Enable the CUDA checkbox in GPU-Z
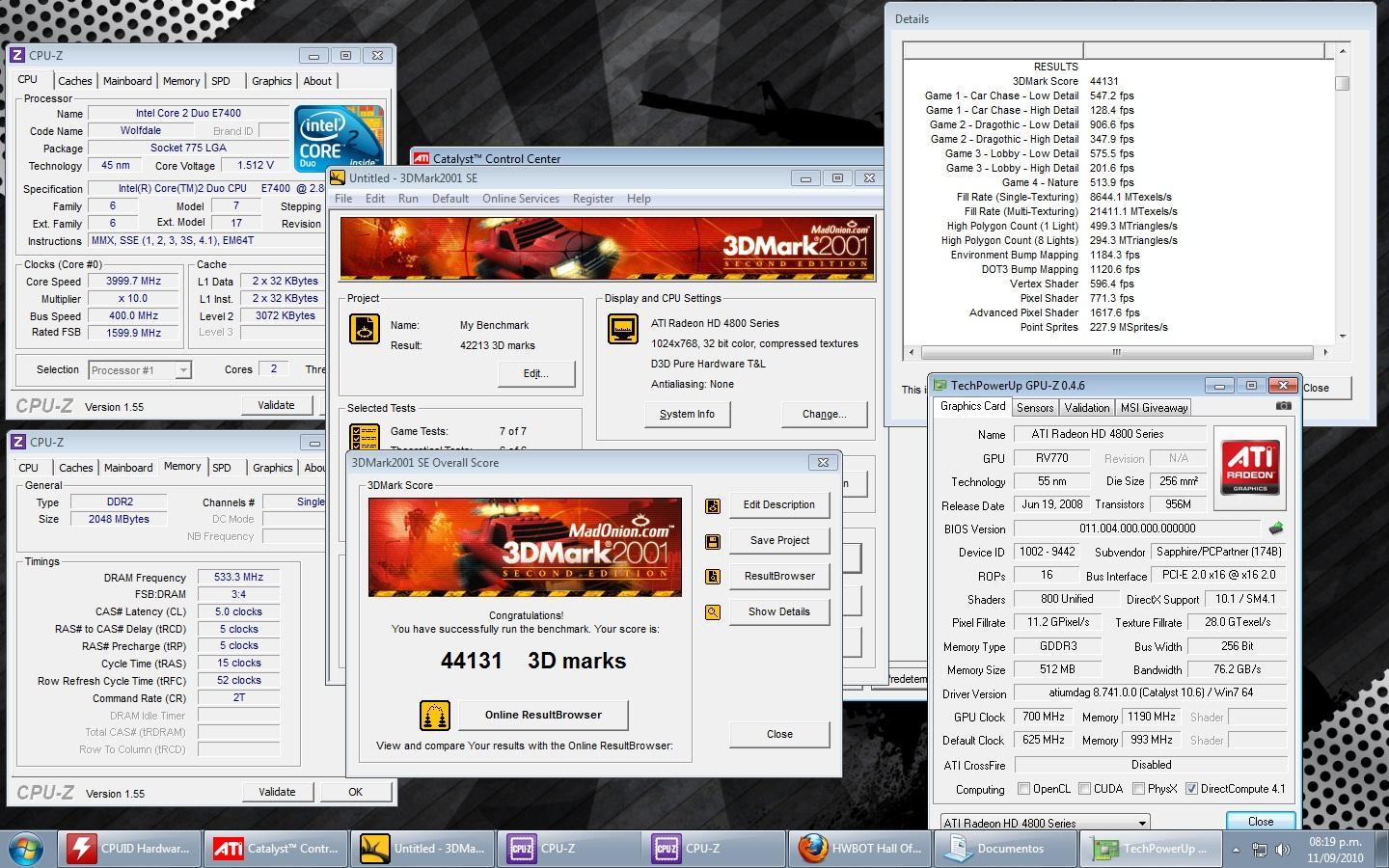The height and width of the screenshot is (868, 1389). tap(1084, 789)
